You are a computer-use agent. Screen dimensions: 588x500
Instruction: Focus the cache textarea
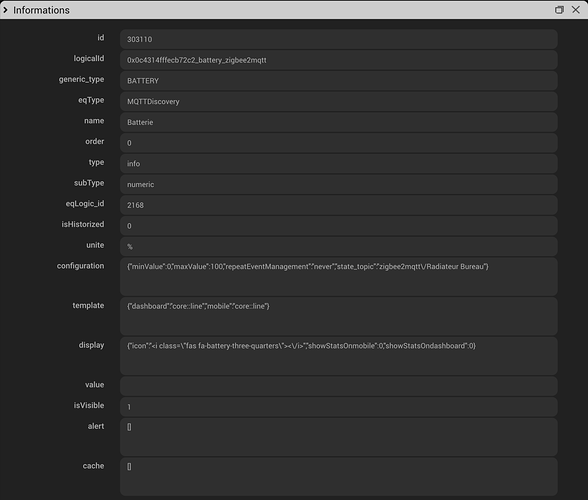coord(339,476)
